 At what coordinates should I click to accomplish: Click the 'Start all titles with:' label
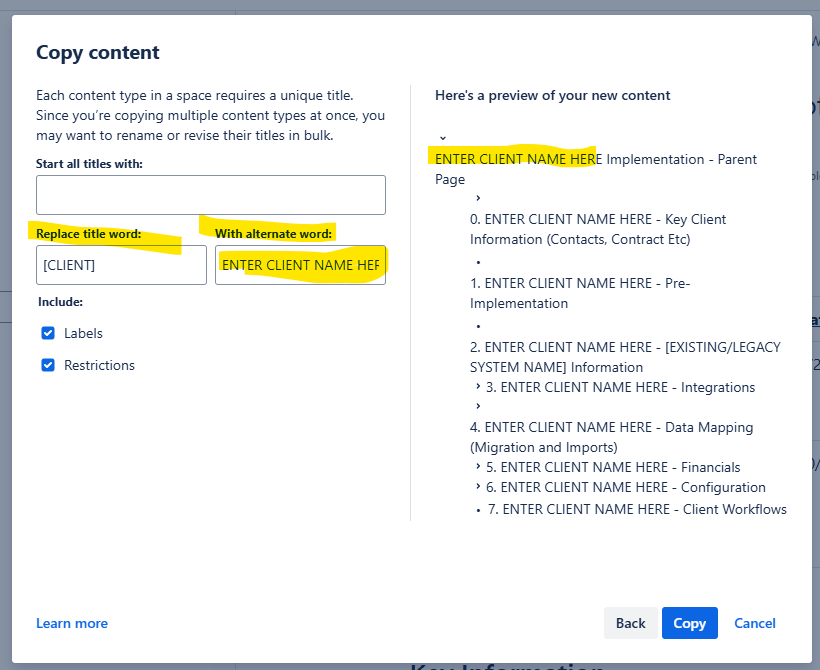click(89, 164)
